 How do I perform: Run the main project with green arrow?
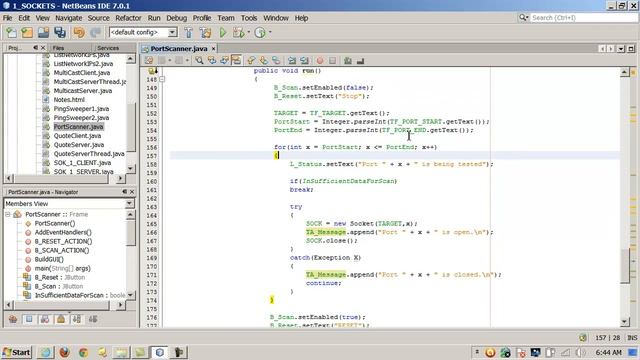pyautogui.click(x=222, y=32)
